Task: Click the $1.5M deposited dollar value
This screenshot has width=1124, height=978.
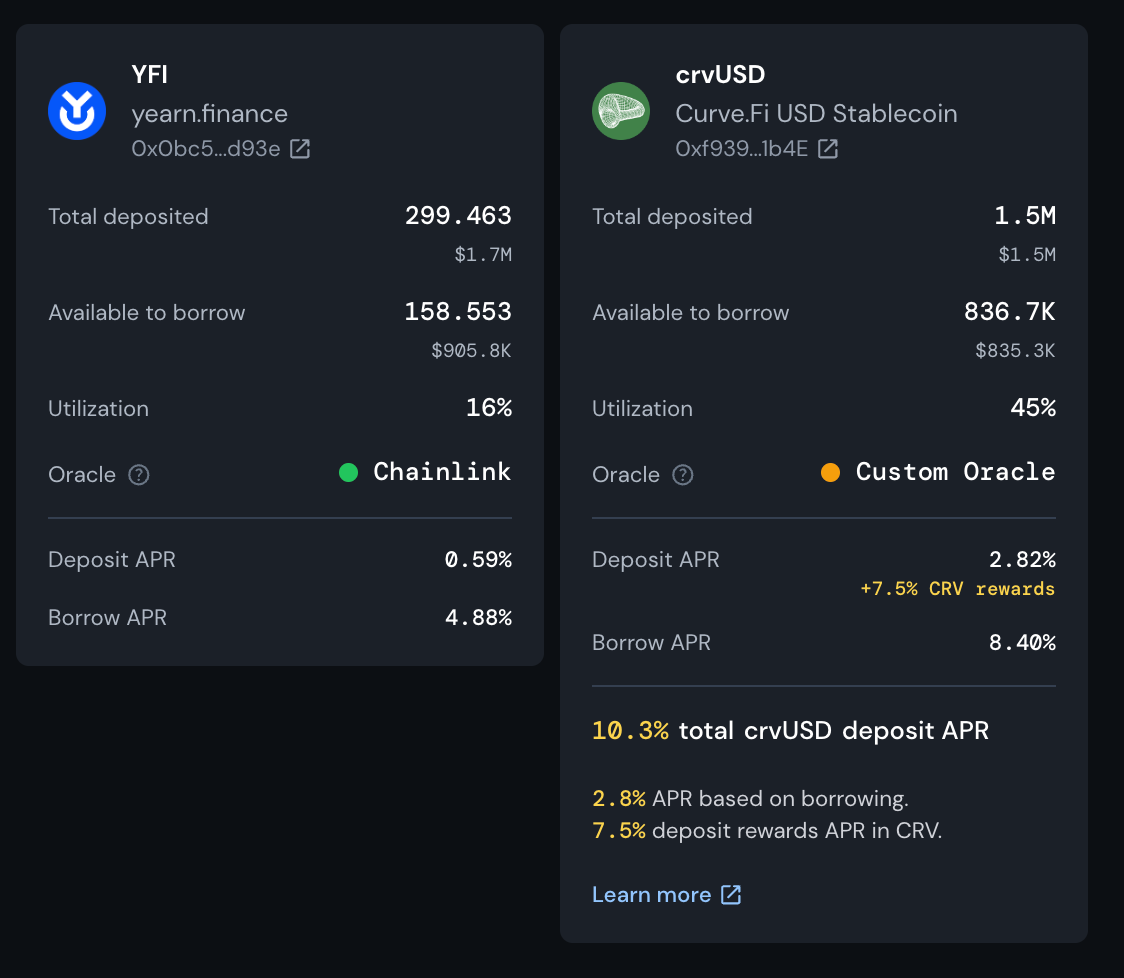Action: click(x=1027, y=255)
